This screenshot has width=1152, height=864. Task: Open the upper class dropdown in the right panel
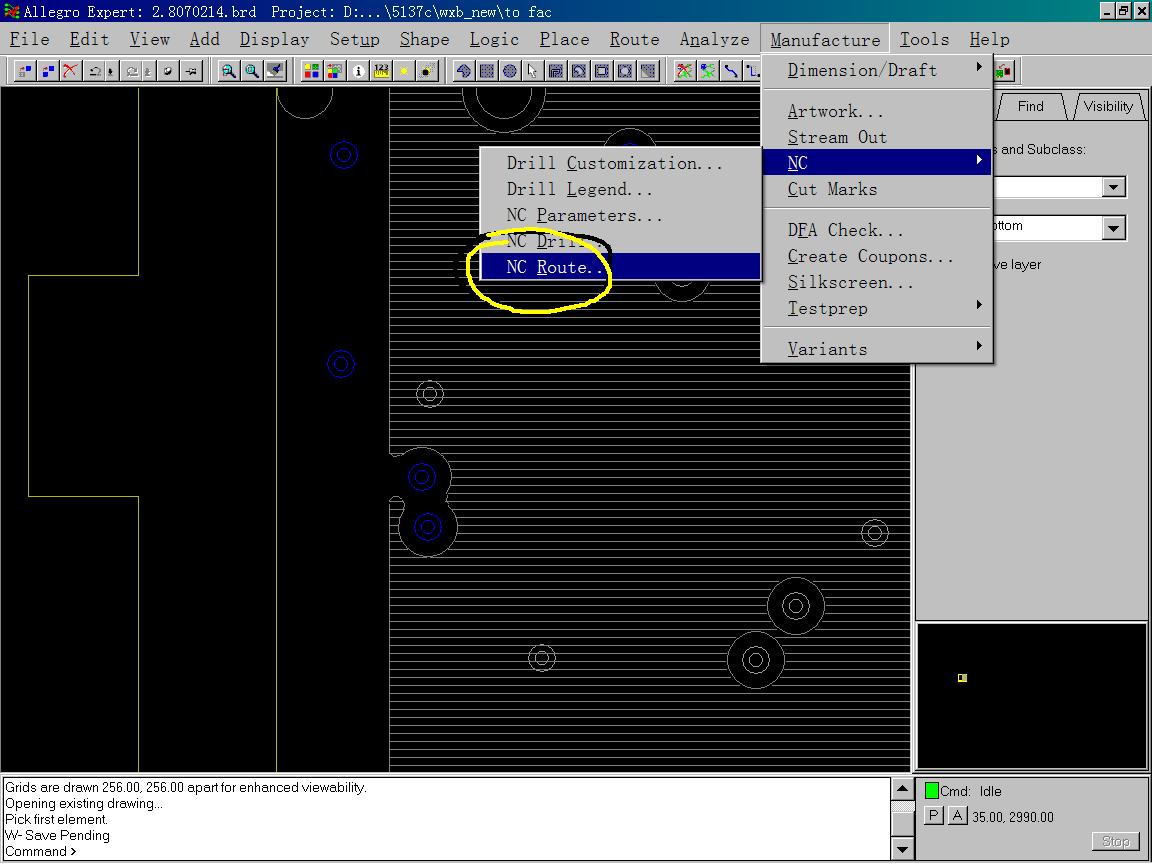point(1114,187)
